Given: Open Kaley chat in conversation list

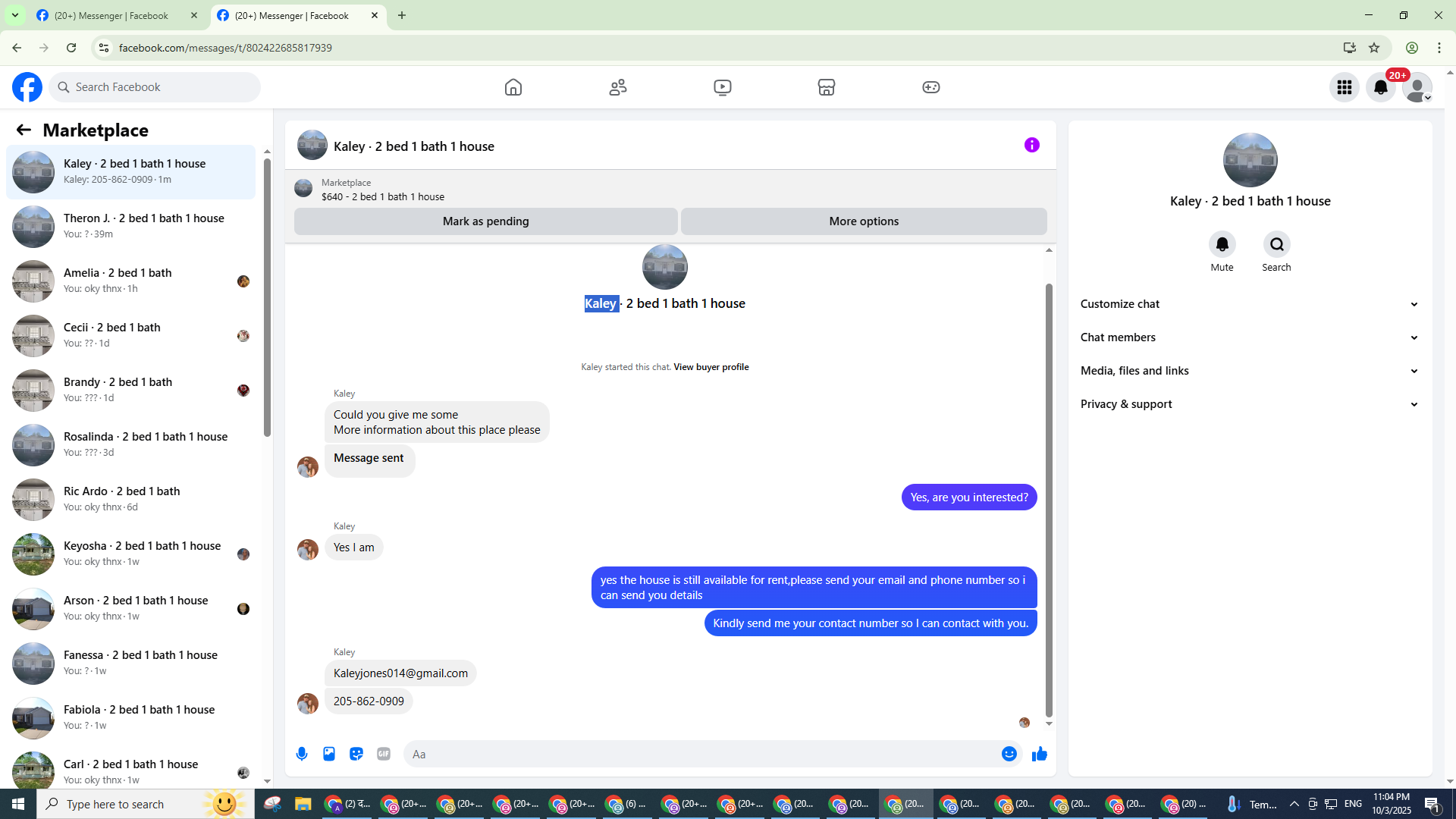Looking at the screenshot, I should [x=131, y=172].
